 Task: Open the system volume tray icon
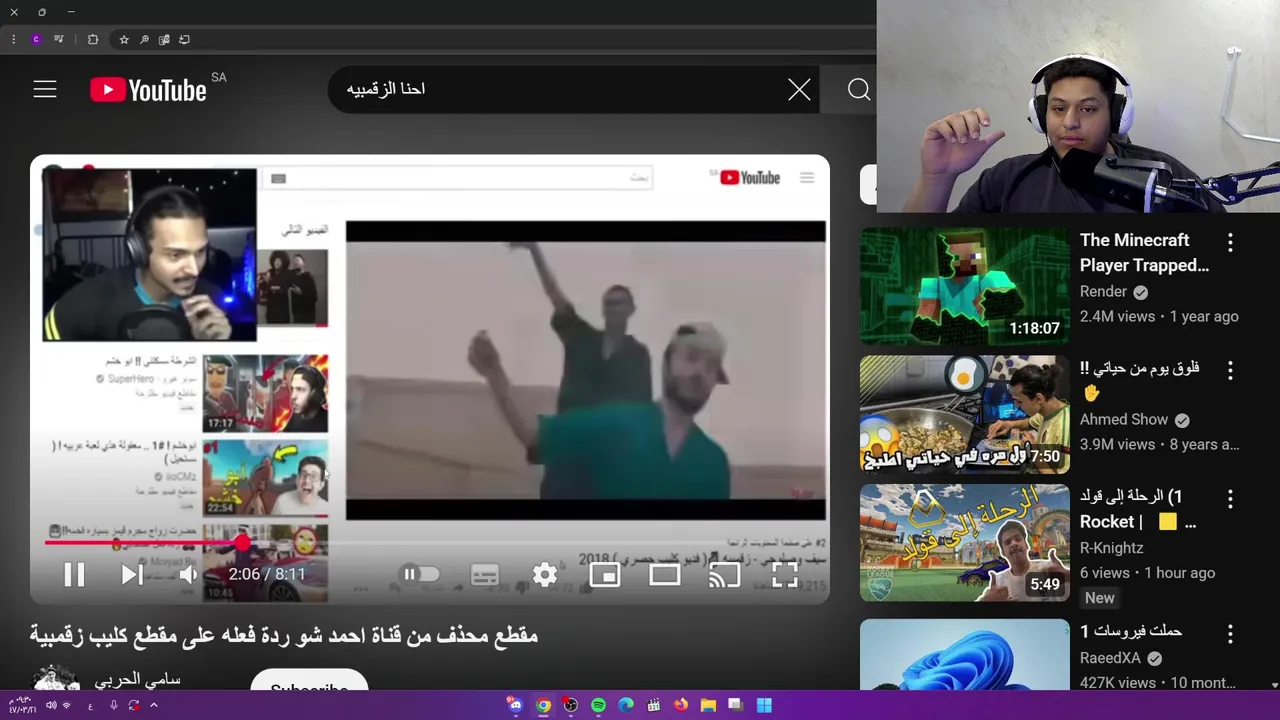pyautogui.click(x=51, y=705)
